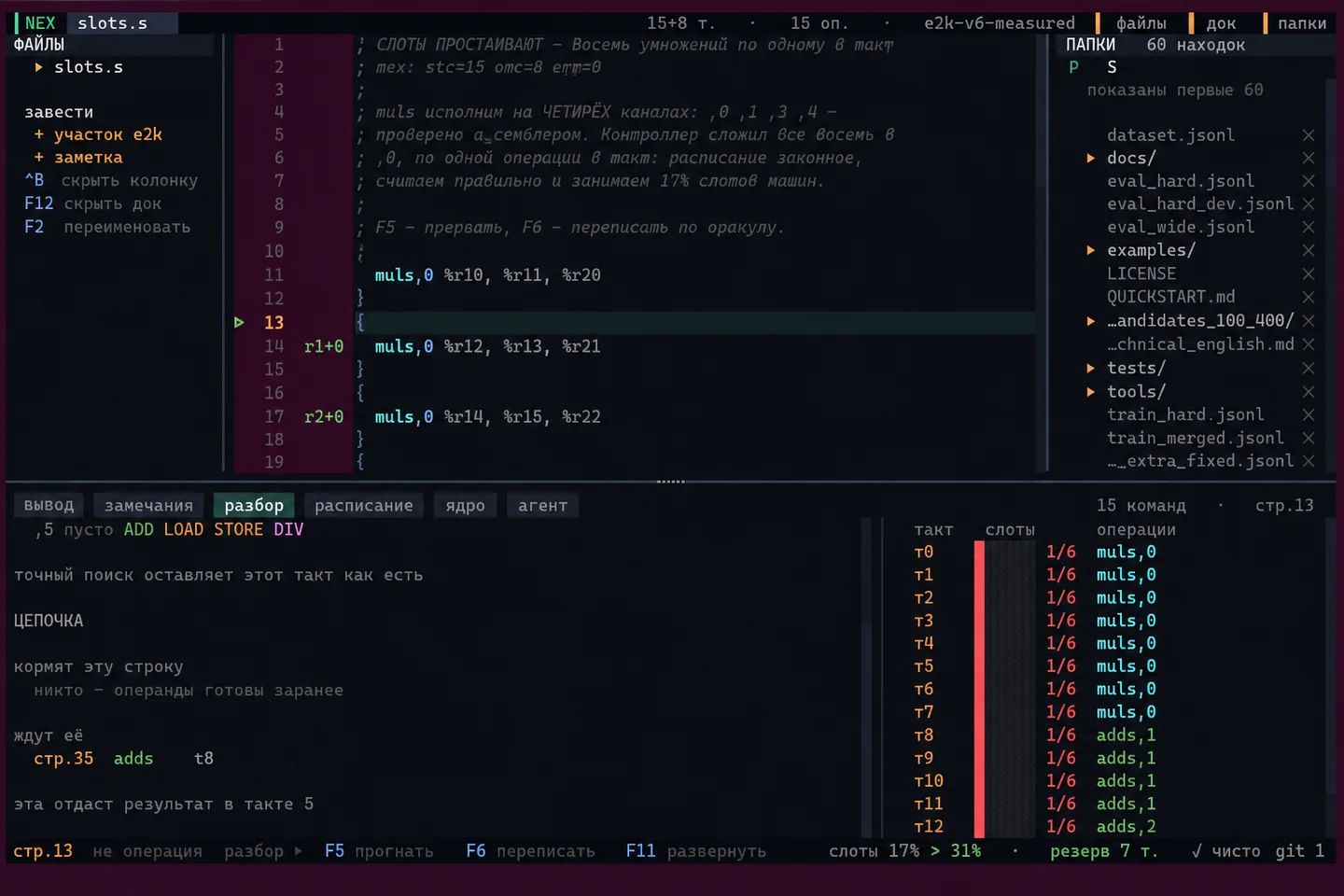This screenshot has height=896, width=1344.
Task: Open the ядро tab
Action: point(465,505)
